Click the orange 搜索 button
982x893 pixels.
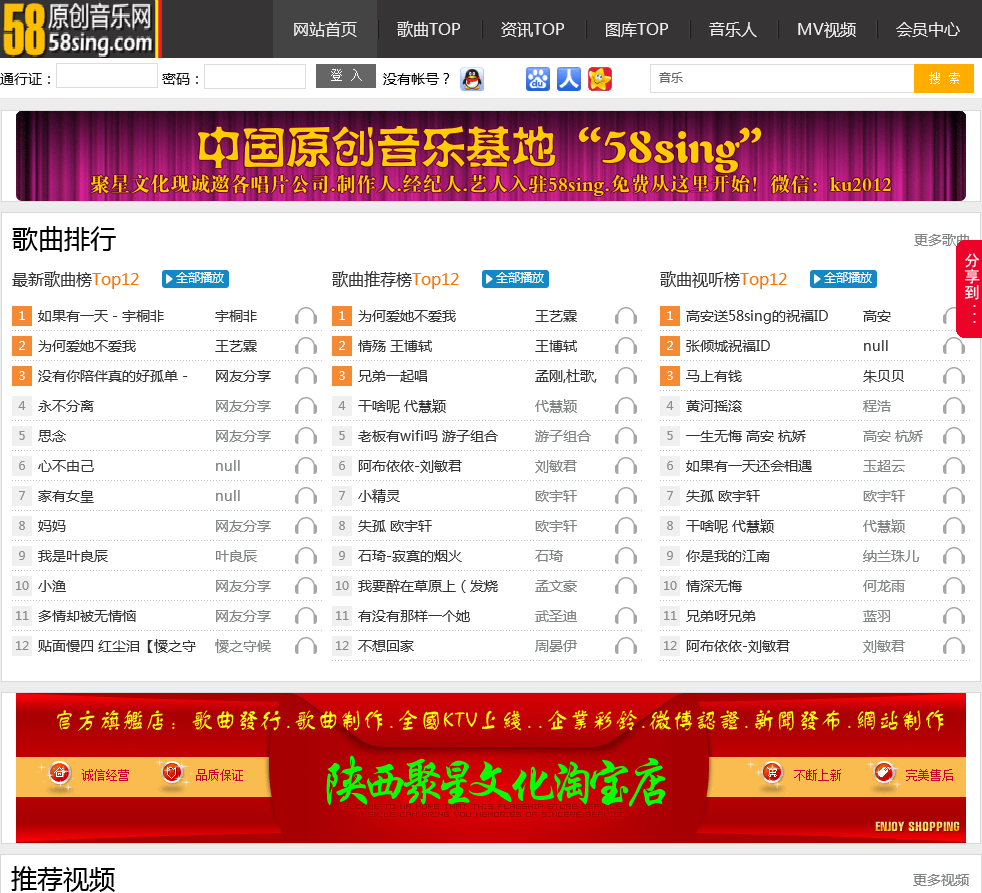click(944, 78)
